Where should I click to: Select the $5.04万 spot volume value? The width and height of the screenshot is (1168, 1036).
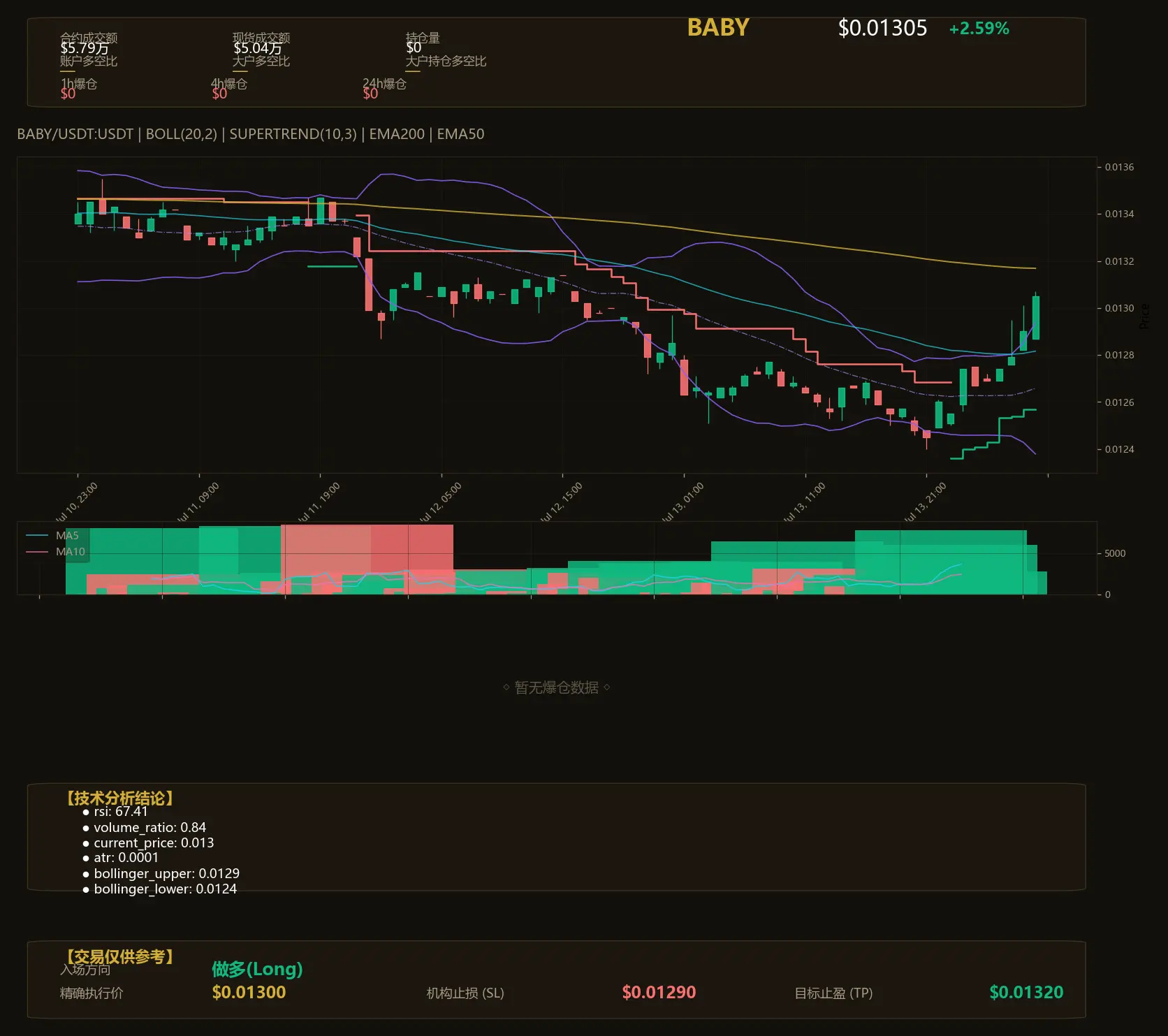pos(258,48)
